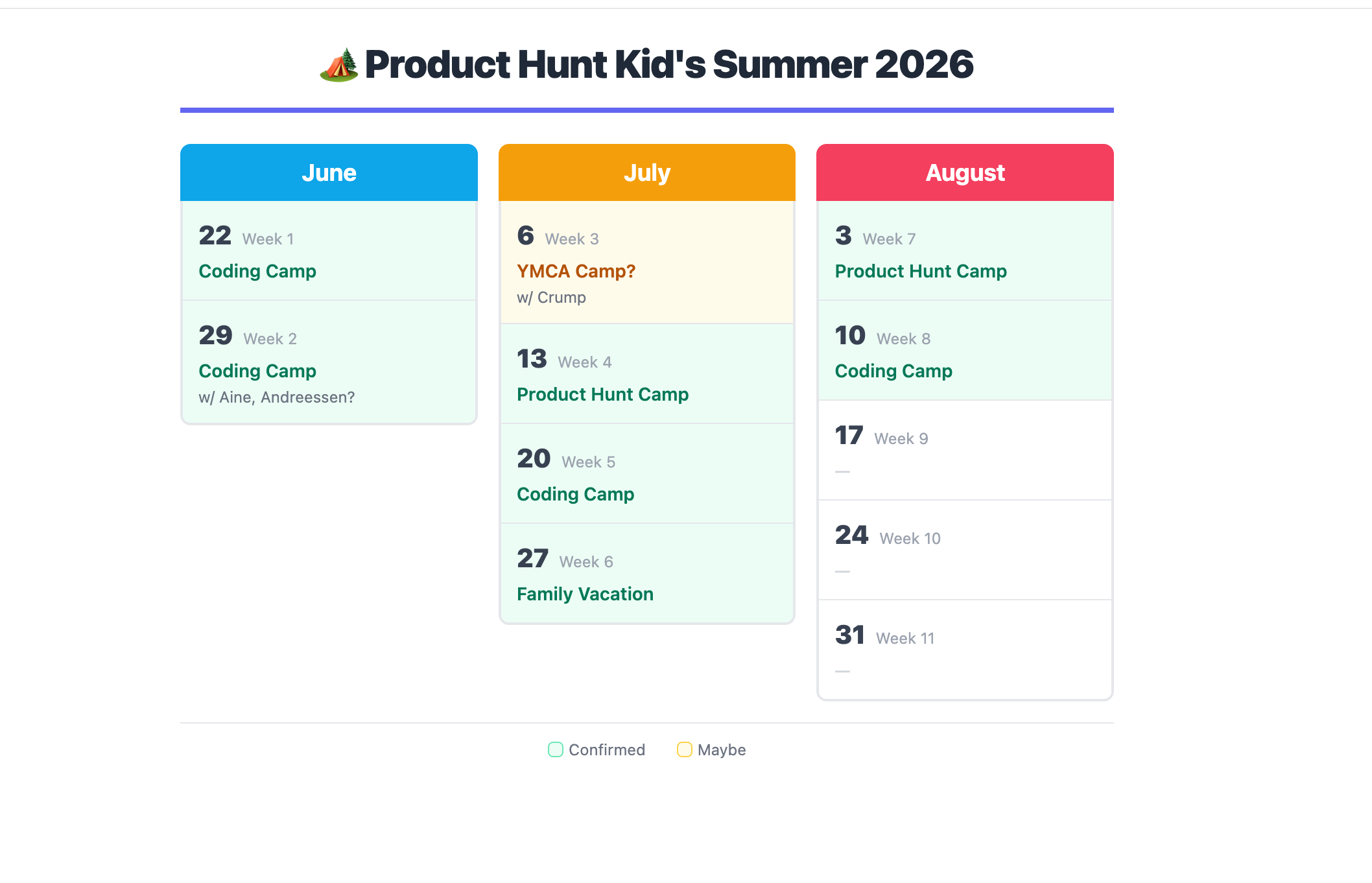The width and height of the screenshot is (1372, 883).
Task: Click the empty Week 11 slot
Action: pyautogui.click(x=965, y=650)
